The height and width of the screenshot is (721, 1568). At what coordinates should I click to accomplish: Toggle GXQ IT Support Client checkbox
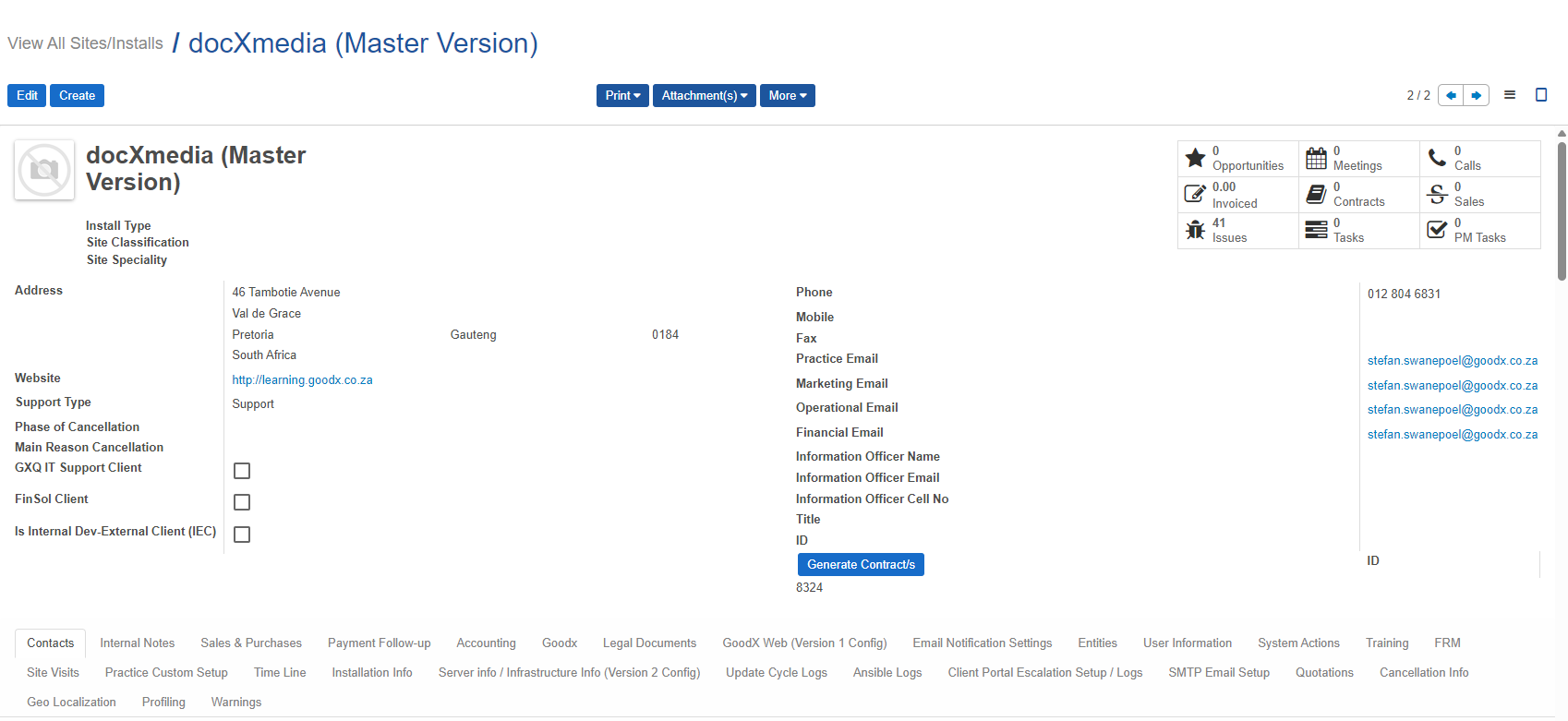[x=242, y=471]
